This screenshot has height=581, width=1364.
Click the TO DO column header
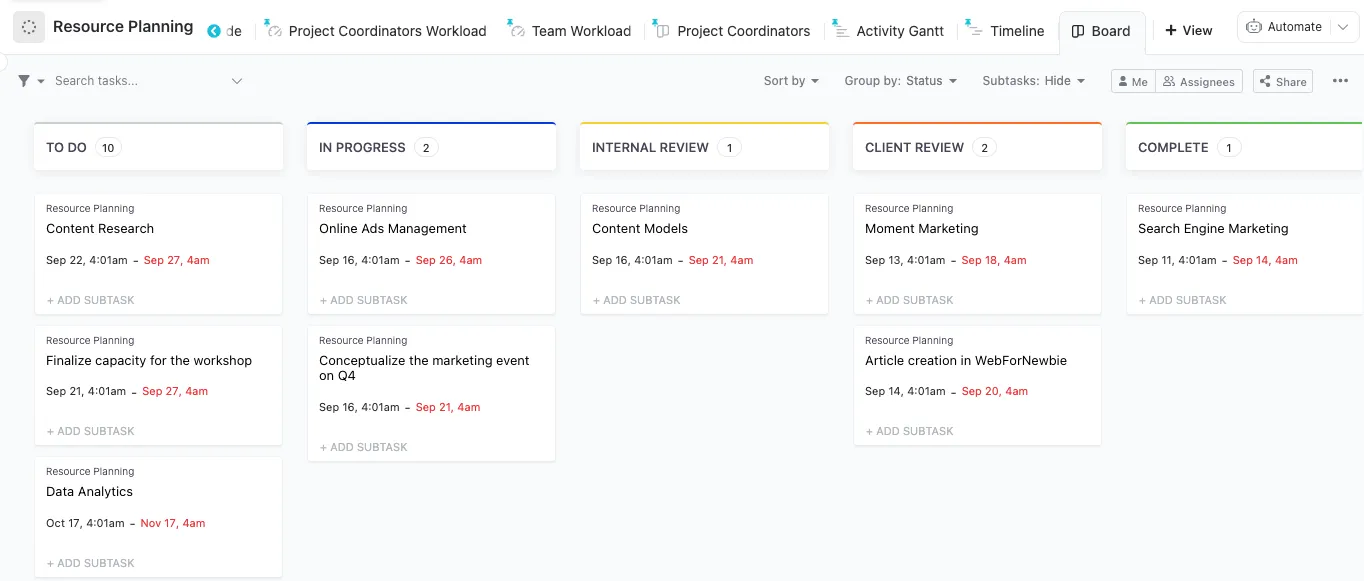tap(158, 147)
